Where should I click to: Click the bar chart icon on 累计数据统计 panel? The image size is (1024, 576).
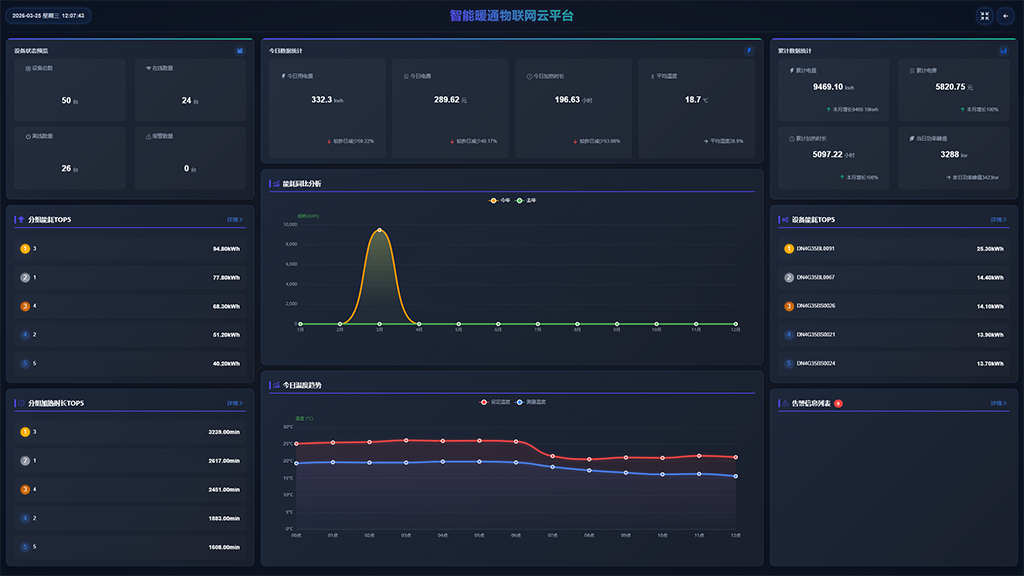pyautogui.click(x=1003, y=50)
